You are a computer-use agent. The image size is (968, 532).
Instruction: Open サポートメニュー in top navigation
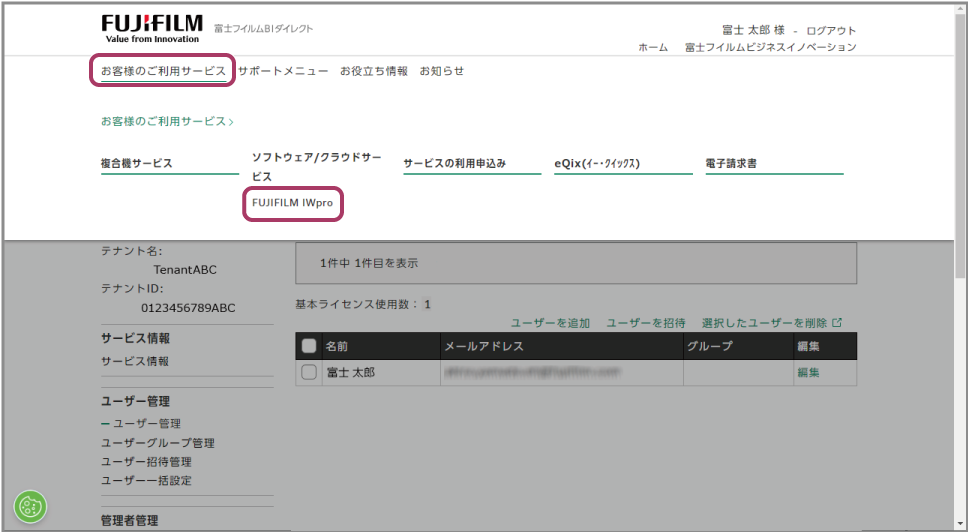[283, 71]
